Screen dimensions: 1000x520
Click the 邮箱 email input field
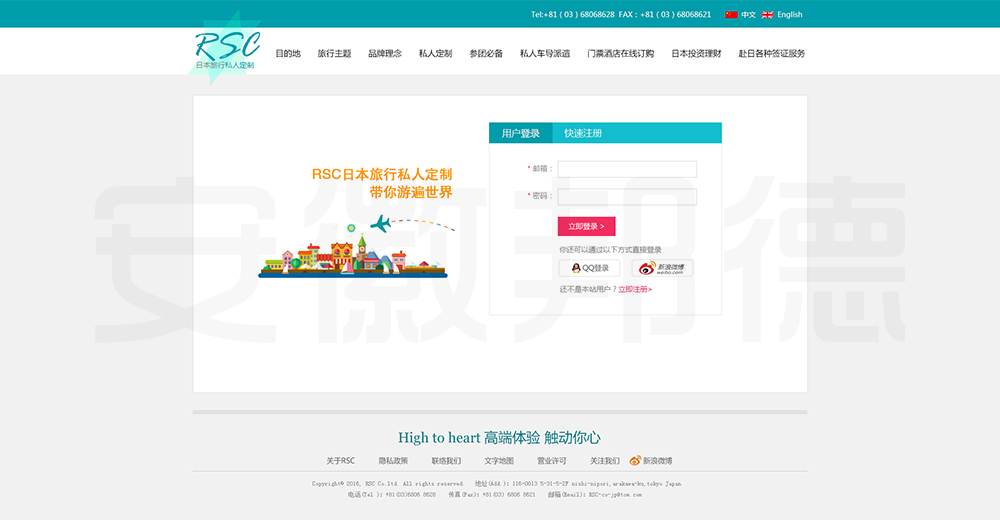click(627, 169)
